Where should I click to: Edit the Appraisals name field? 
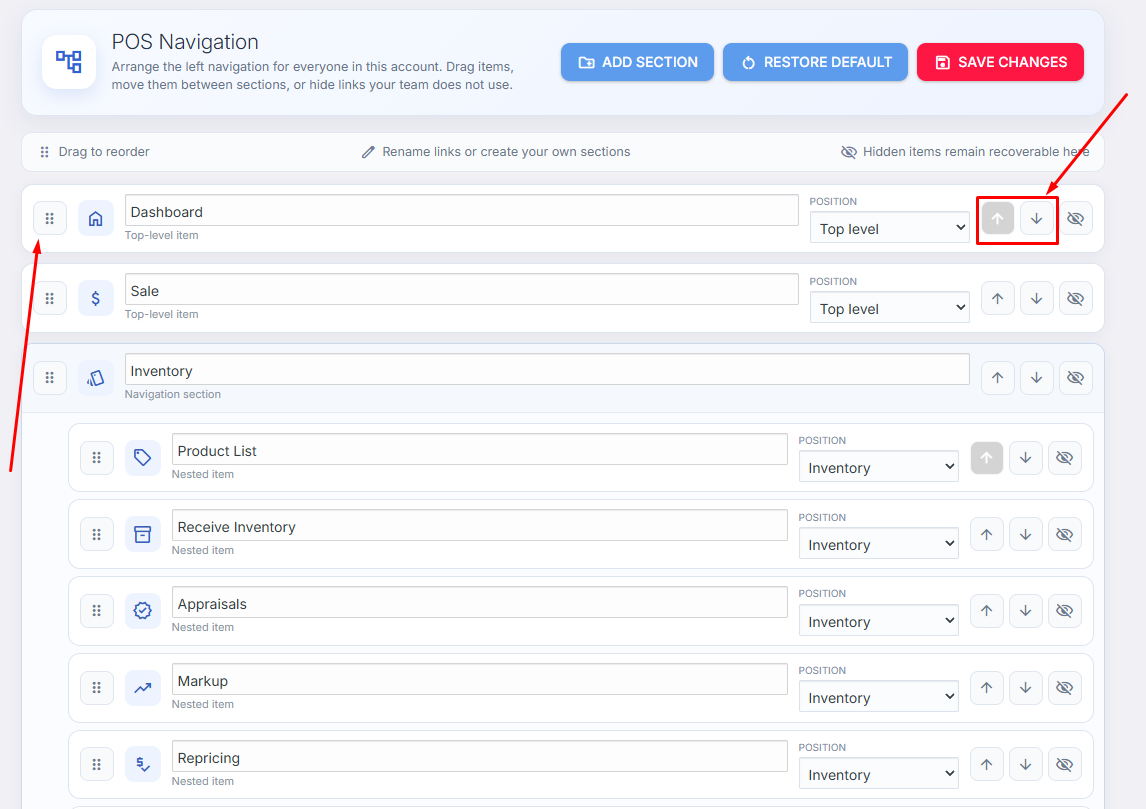pos(479,603)
